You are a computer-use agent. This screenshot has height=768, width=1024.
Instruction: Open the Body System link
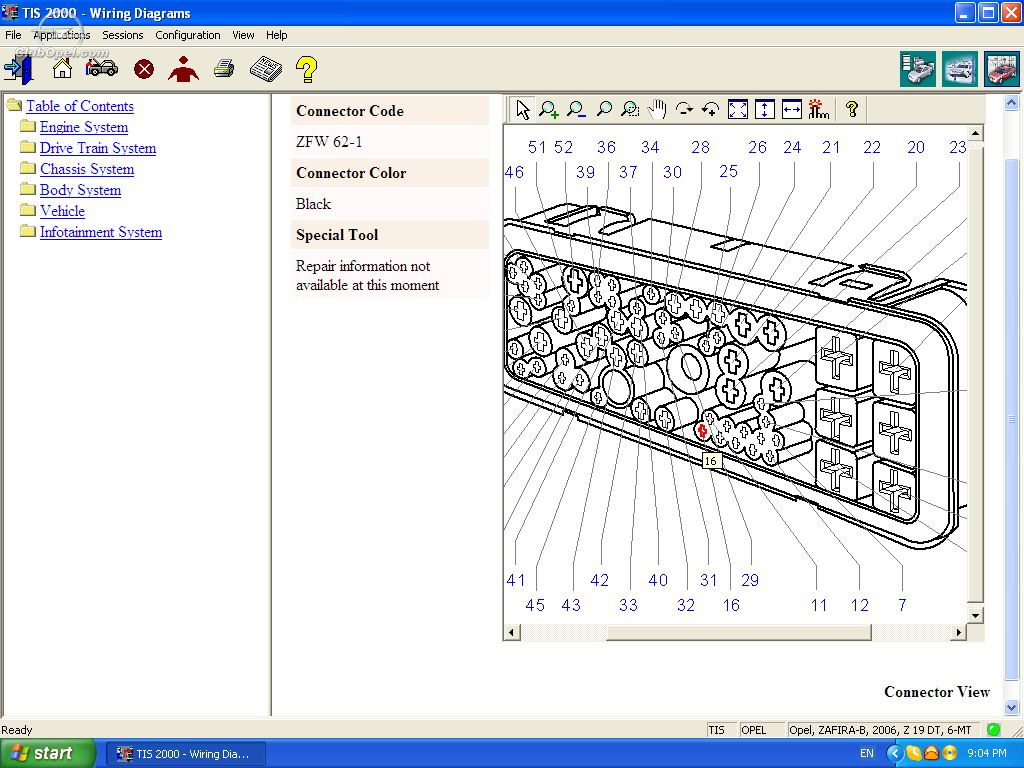(x=80, y=189)
